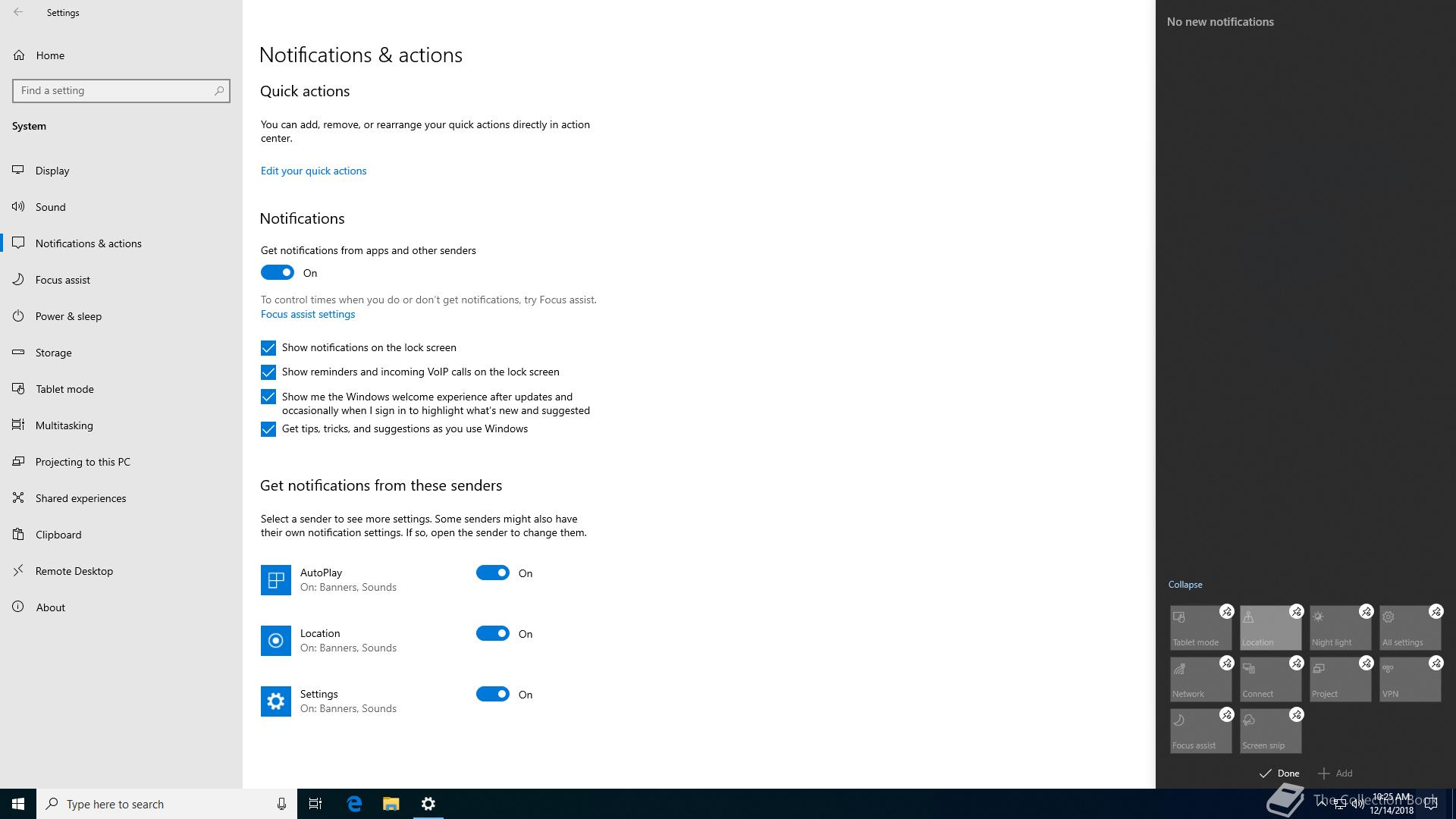
Task: Open Task View from the taskbar
Action: coord(315,804)
